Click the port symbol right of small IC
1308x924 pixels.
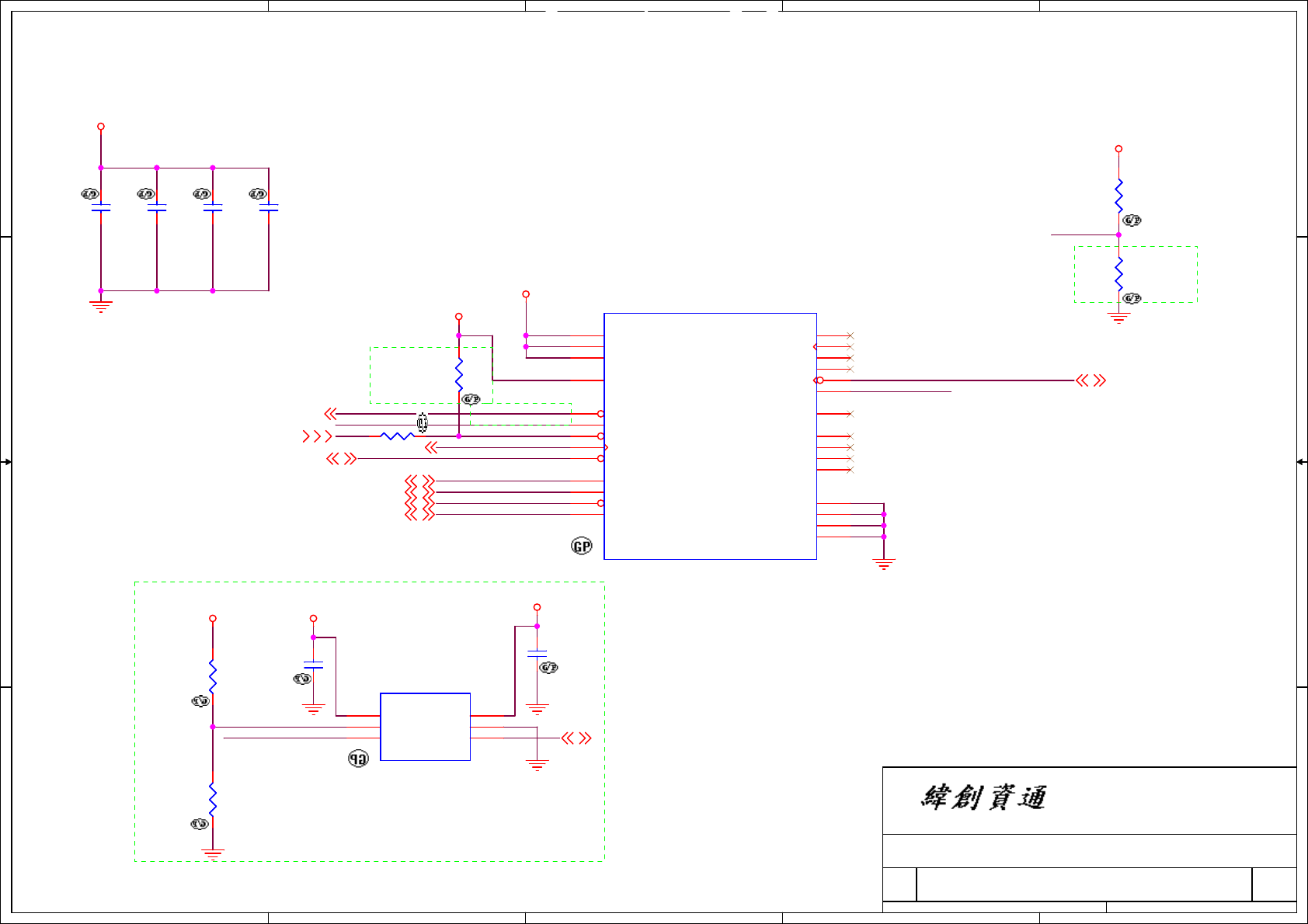[576, 738]
